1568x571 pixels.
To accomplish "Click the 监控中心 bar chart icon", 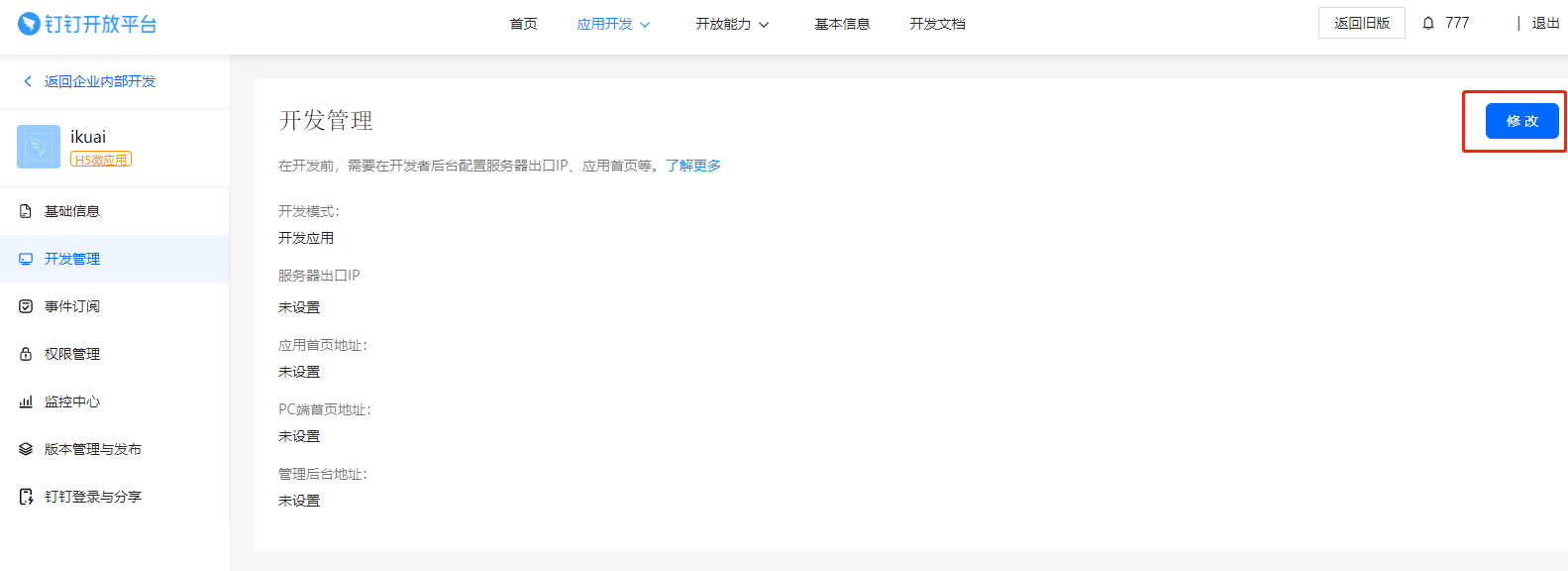I will pyautogui.click(x=26, y=401).
